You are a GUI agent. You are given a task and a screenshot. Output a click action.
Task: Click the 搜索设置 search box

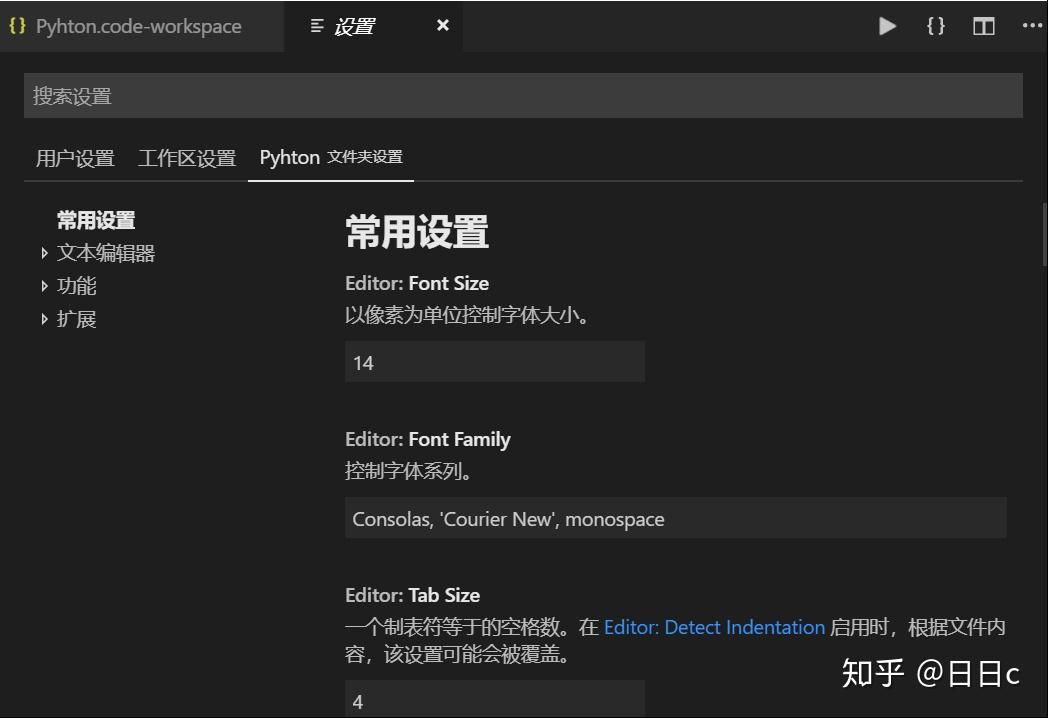click(x=523, y=96)
